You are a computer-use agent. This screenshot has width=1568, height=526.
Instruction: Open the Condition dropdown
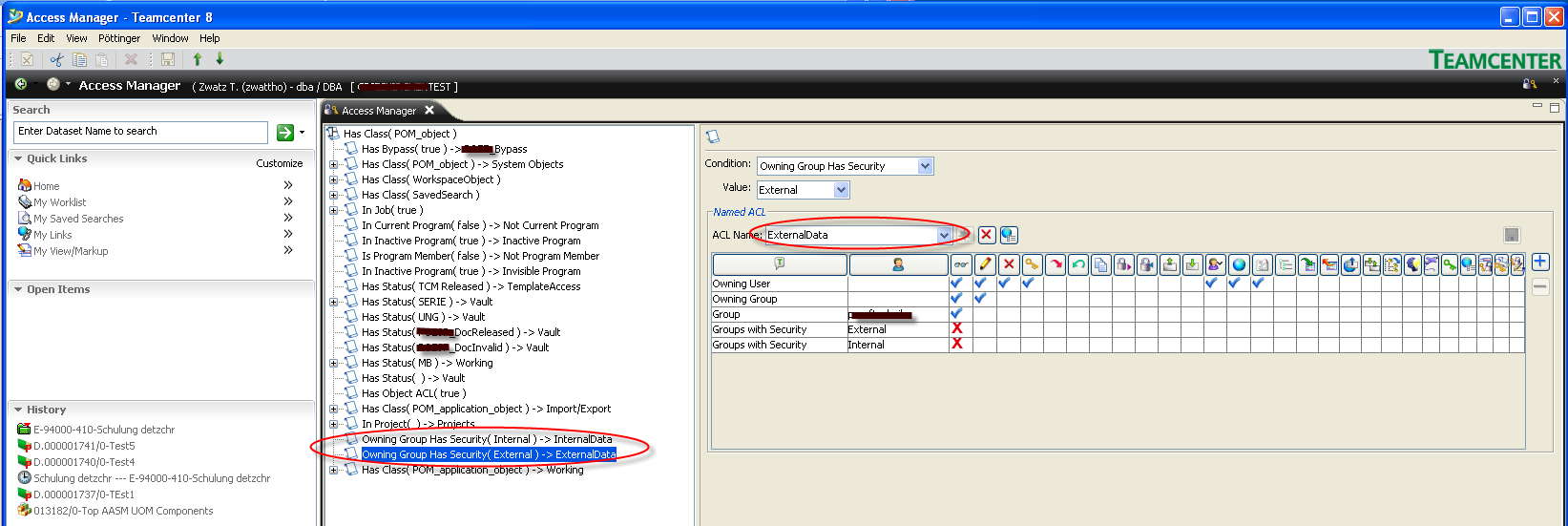(x=924, y=166)
